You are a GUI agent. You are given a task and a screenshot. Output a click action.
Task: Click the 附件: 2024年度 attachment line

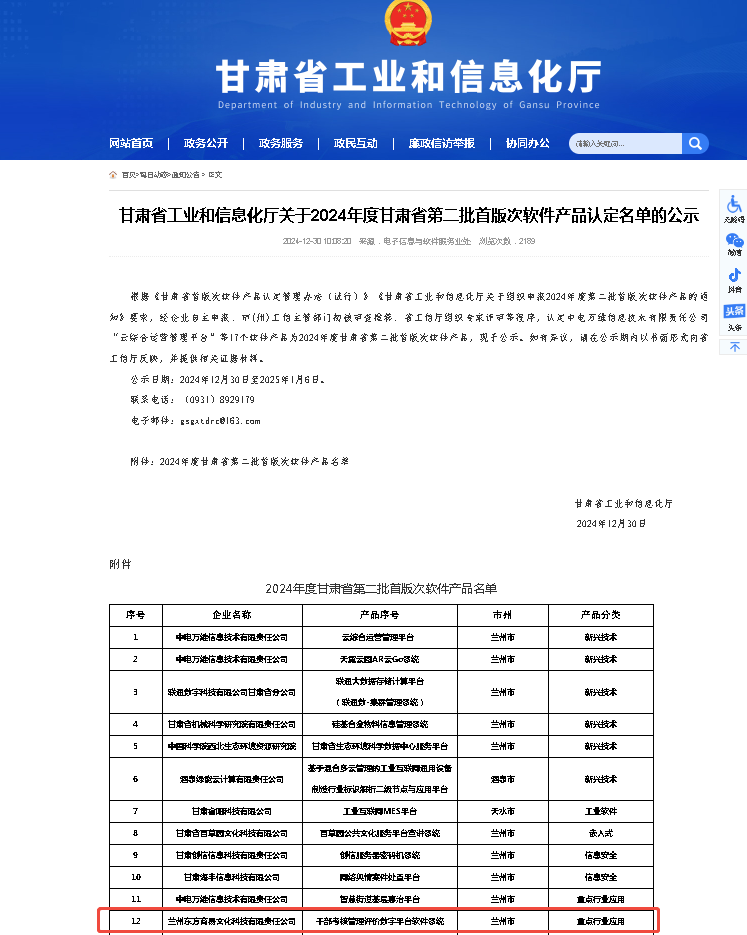[x=240, y=462]
